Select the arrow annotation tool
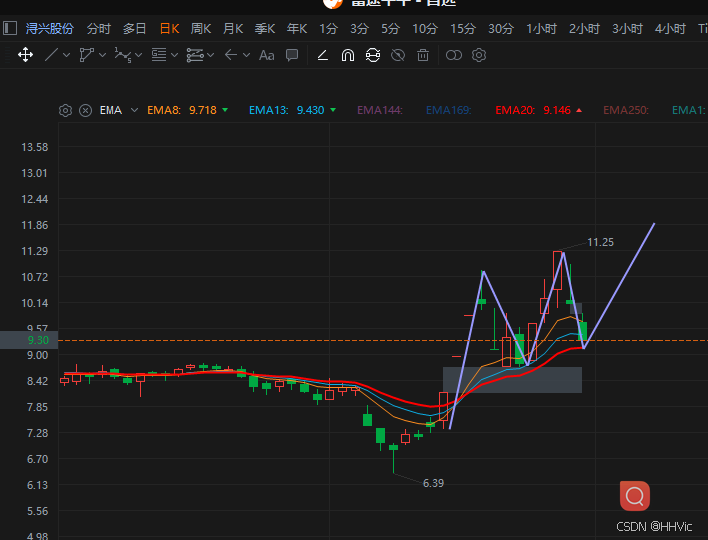Image resolution: width=708 pixels, height=540 pixels. [231, 55]
